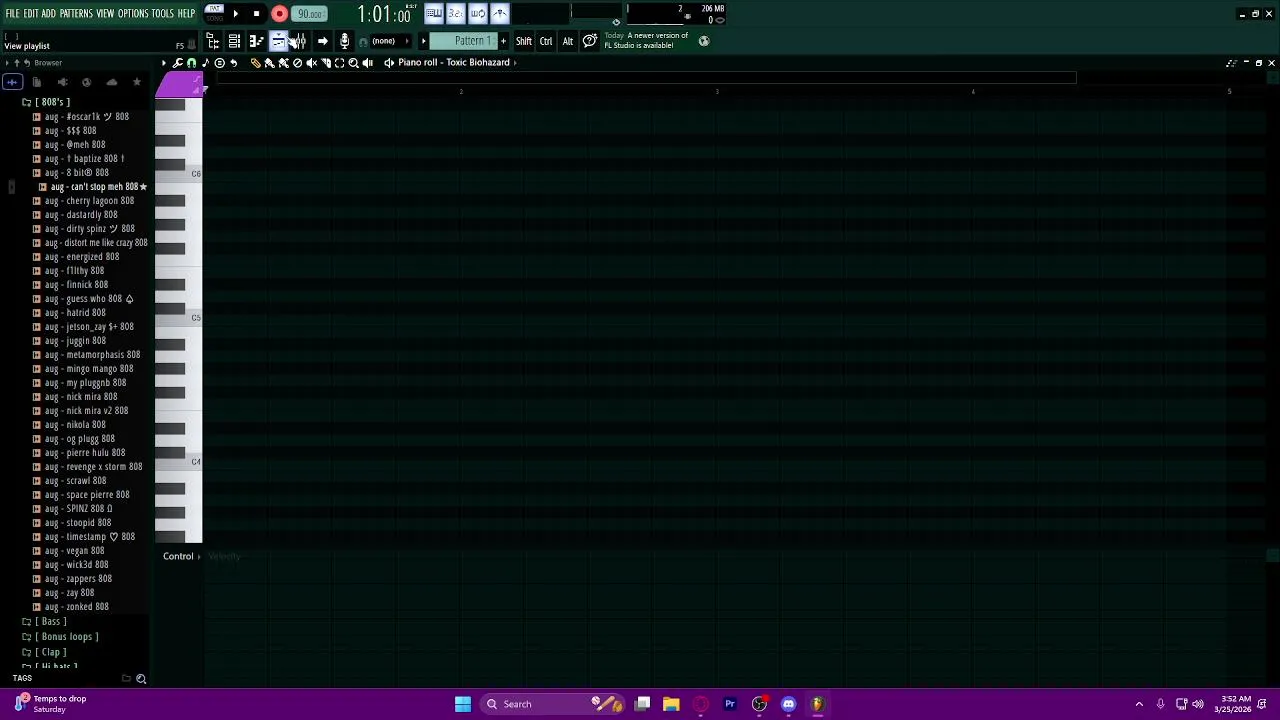The width and height of the screenshot is (1280, 720).
Task: Click the globe online news icon
Action: [x=704, y=41]
